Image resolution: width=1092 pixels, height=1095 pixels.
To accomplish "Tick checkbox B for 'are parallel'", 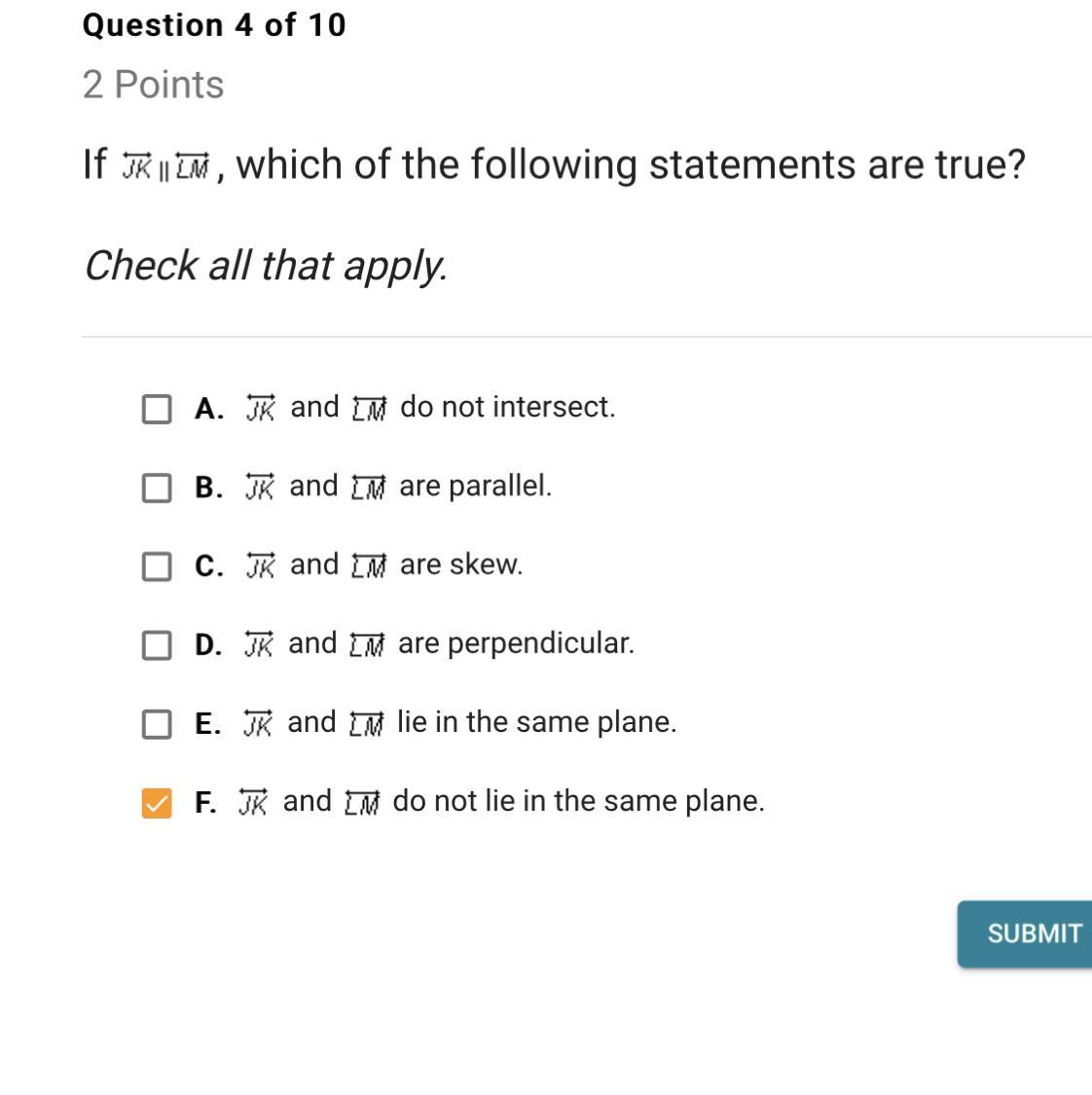I will click(x=157, y=488).
